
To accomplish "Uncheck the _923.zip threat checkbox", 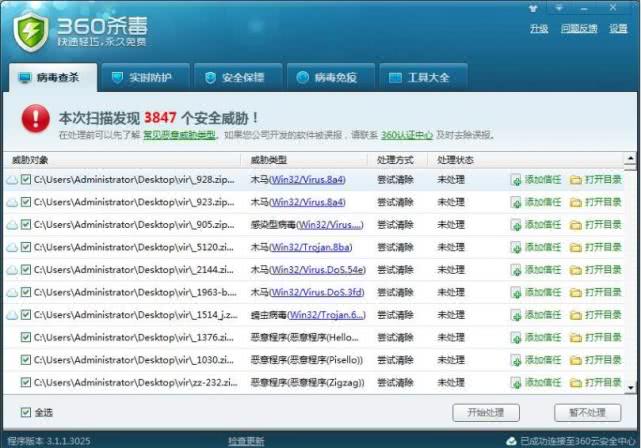I will pos(26,202).
